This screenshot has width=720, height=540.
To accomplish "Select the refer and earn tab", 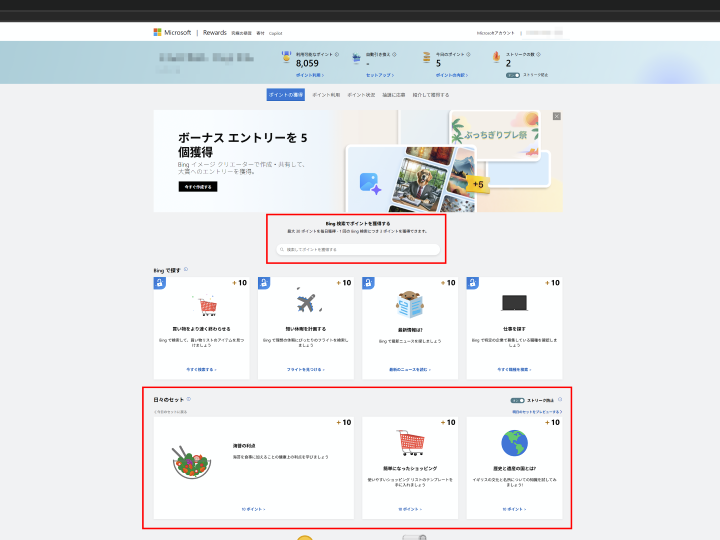I will [431, 95].
